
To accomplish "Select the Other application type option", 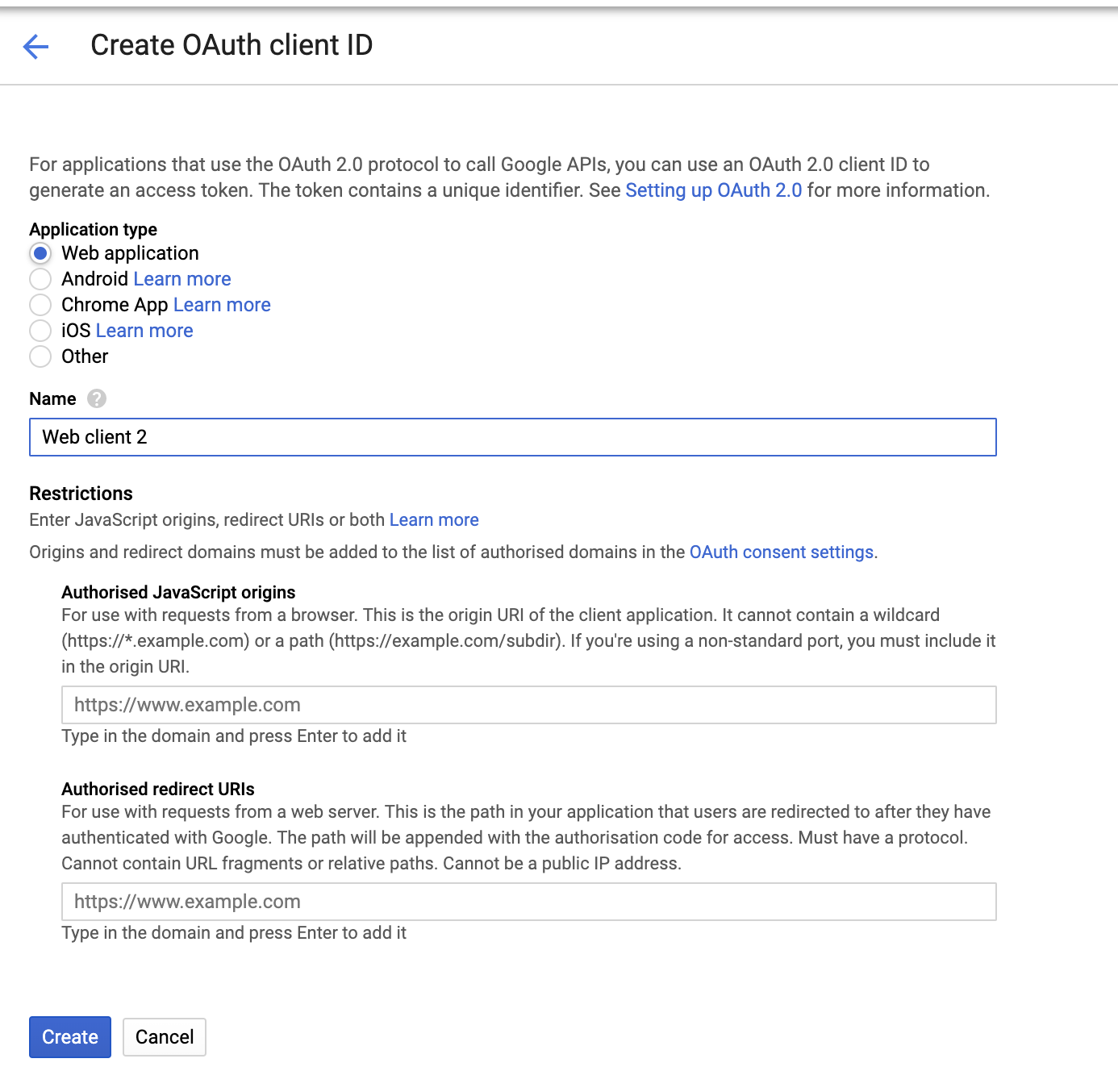I will 40,356.
